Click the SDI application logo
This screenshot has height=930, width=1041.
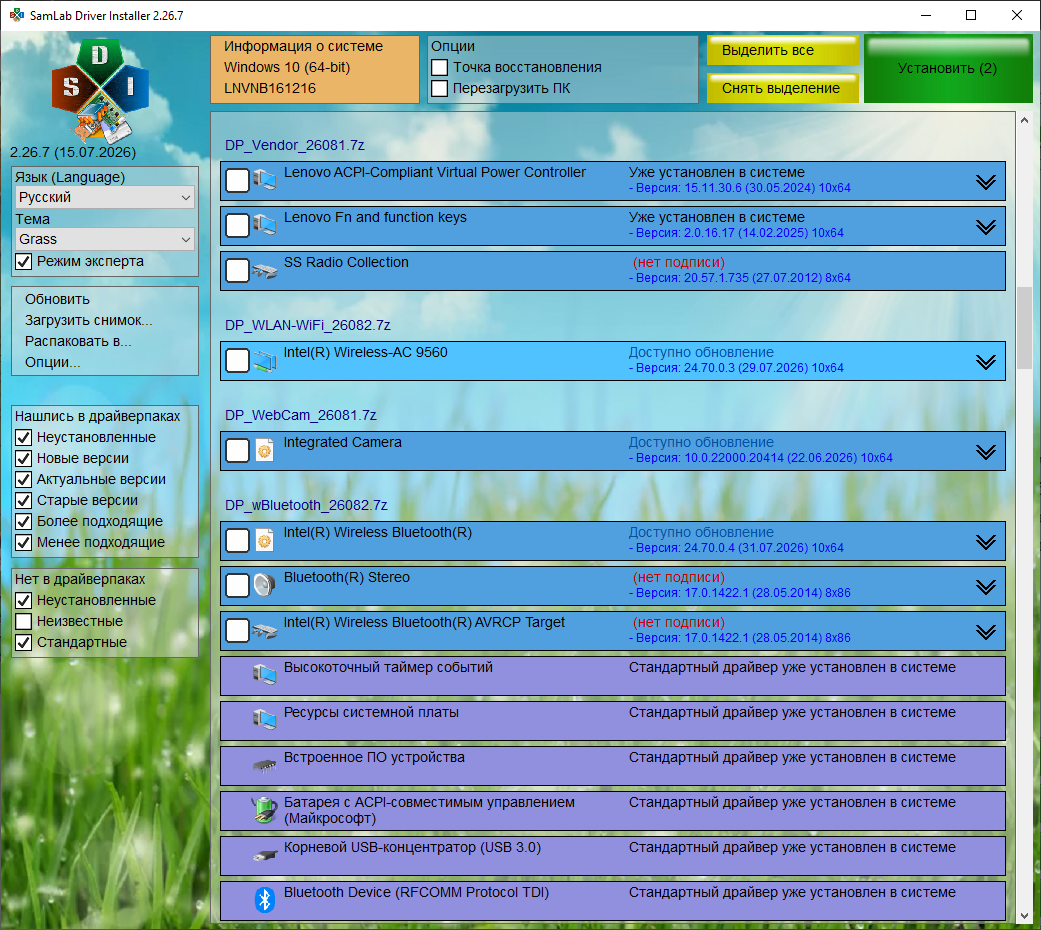point(100,92)
